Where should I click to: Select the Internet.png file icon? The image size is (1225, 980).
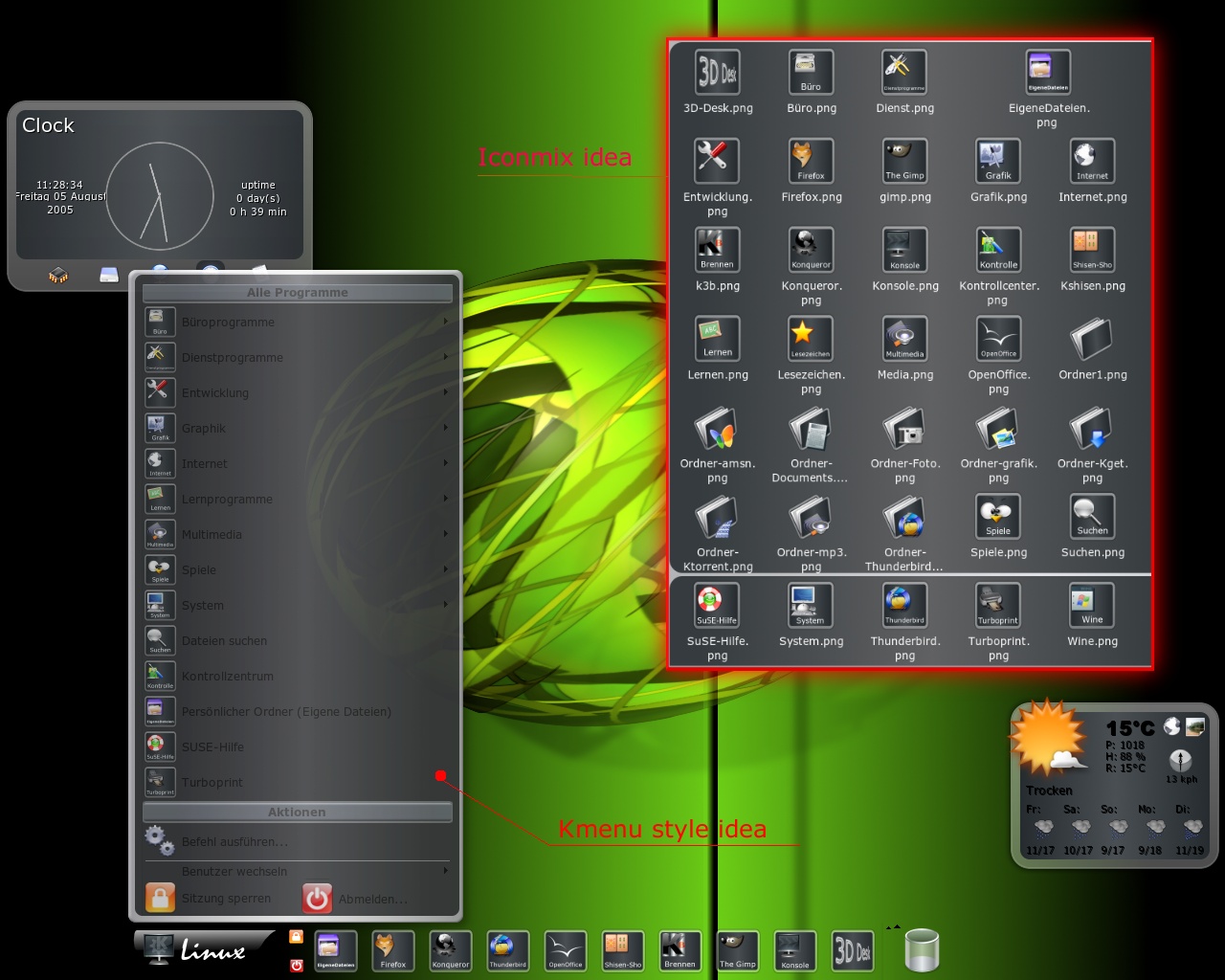tap(1092, 161)
